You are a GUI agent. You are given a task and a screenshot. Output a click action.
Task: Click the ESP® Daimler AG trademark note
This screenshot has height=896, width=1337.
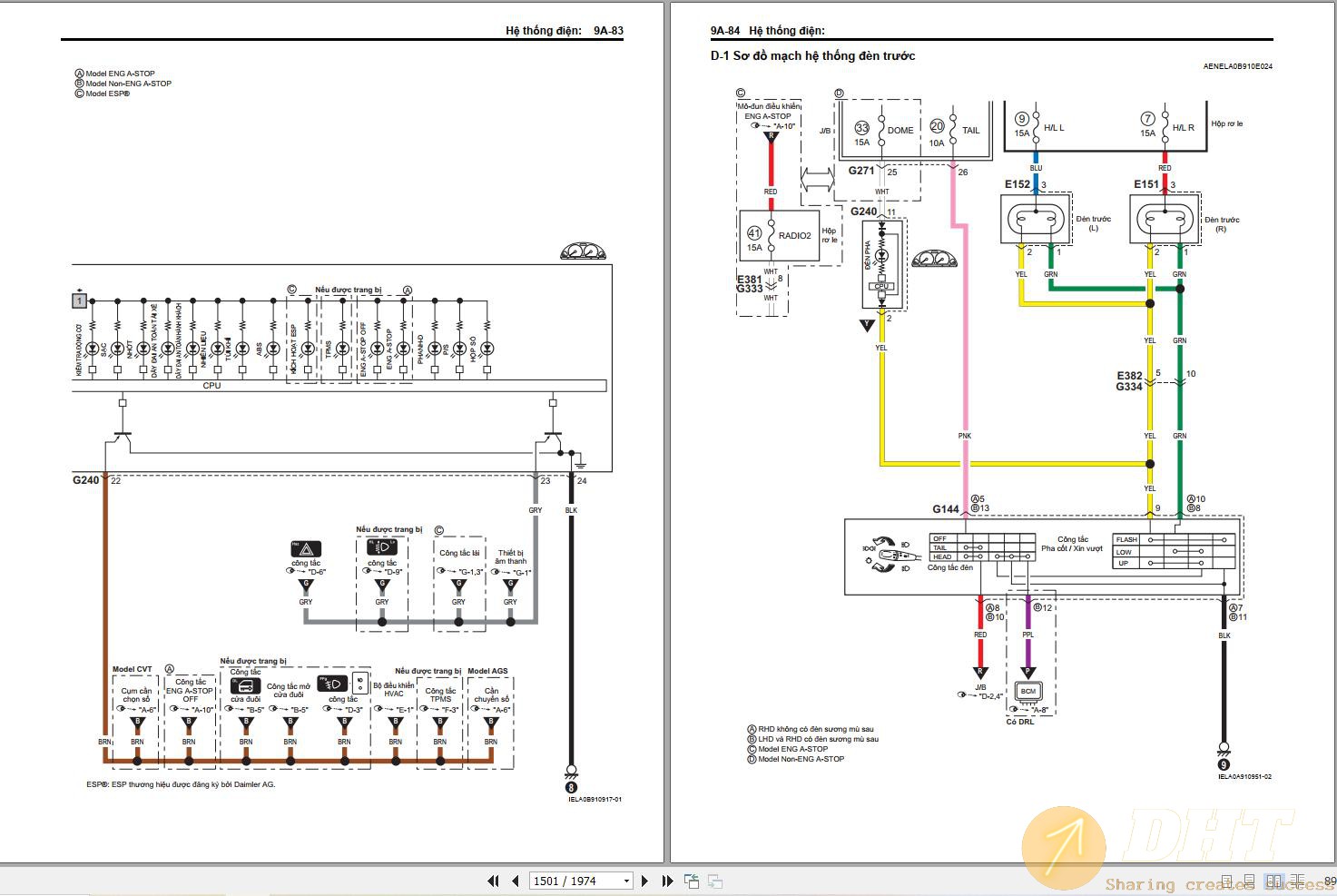(181, 783)
